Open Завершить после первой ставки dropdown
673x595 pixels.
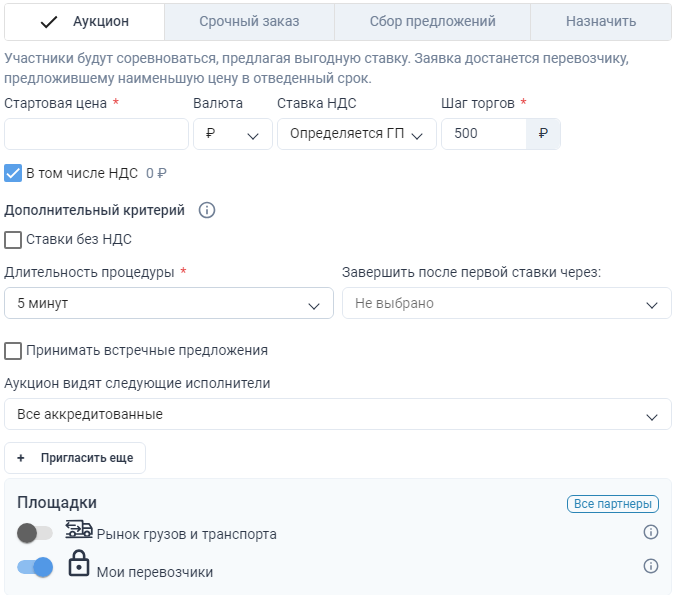coord(506,303)
